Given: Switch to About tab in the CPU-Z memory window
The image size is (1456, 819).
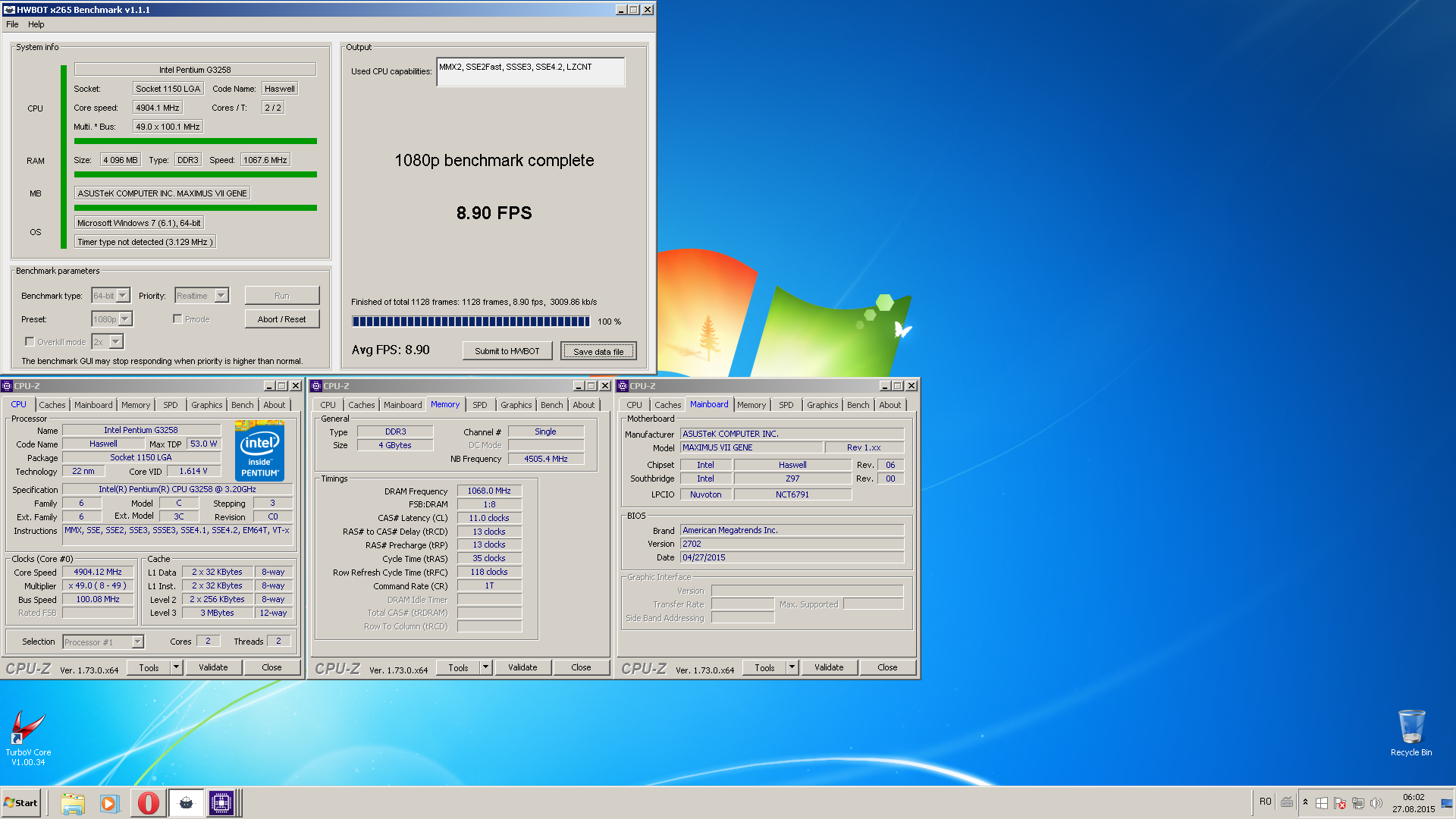Looking at the screenshot, I should click(x=584, y=405).
